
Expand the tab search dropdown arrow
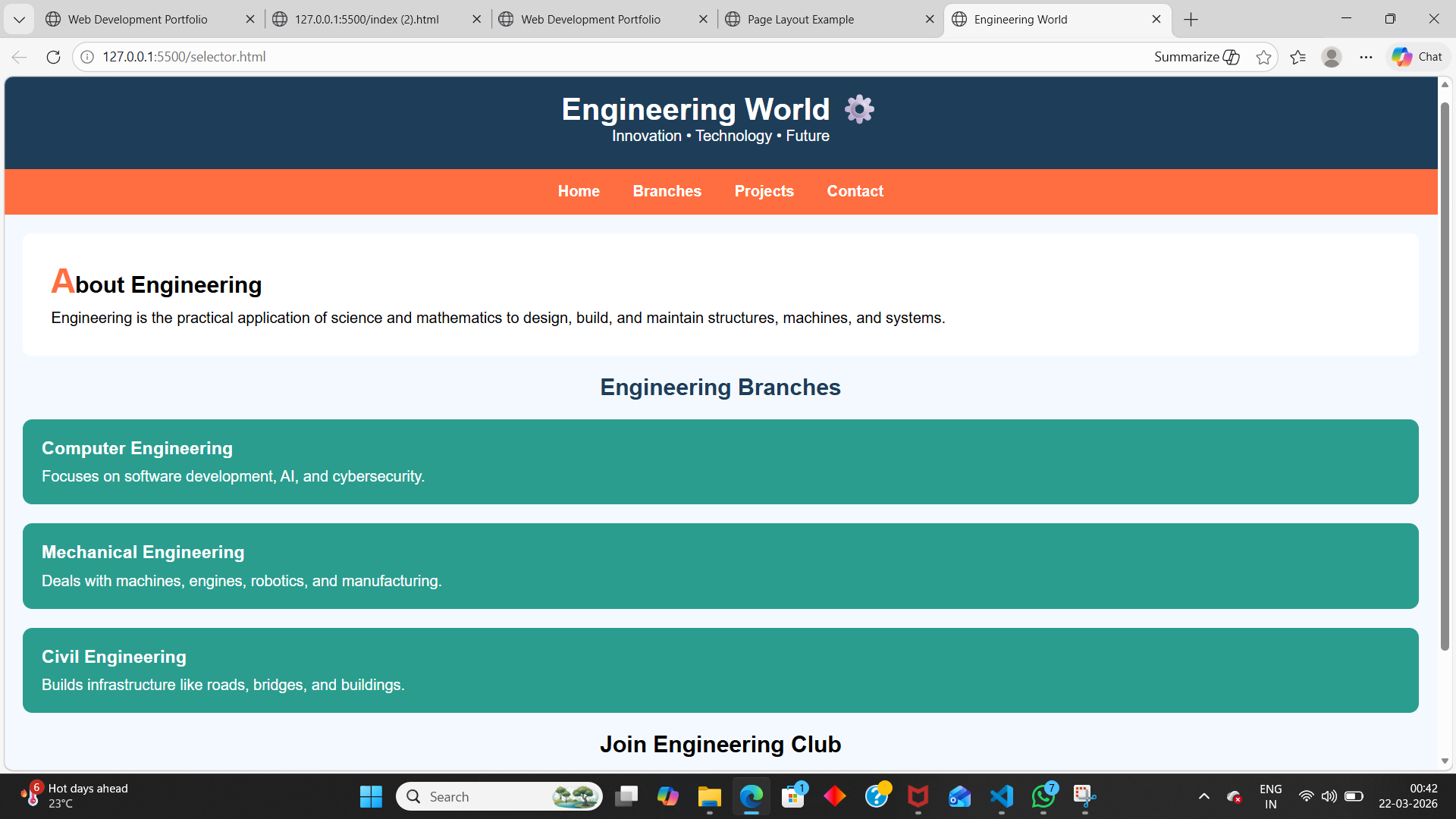19,20
